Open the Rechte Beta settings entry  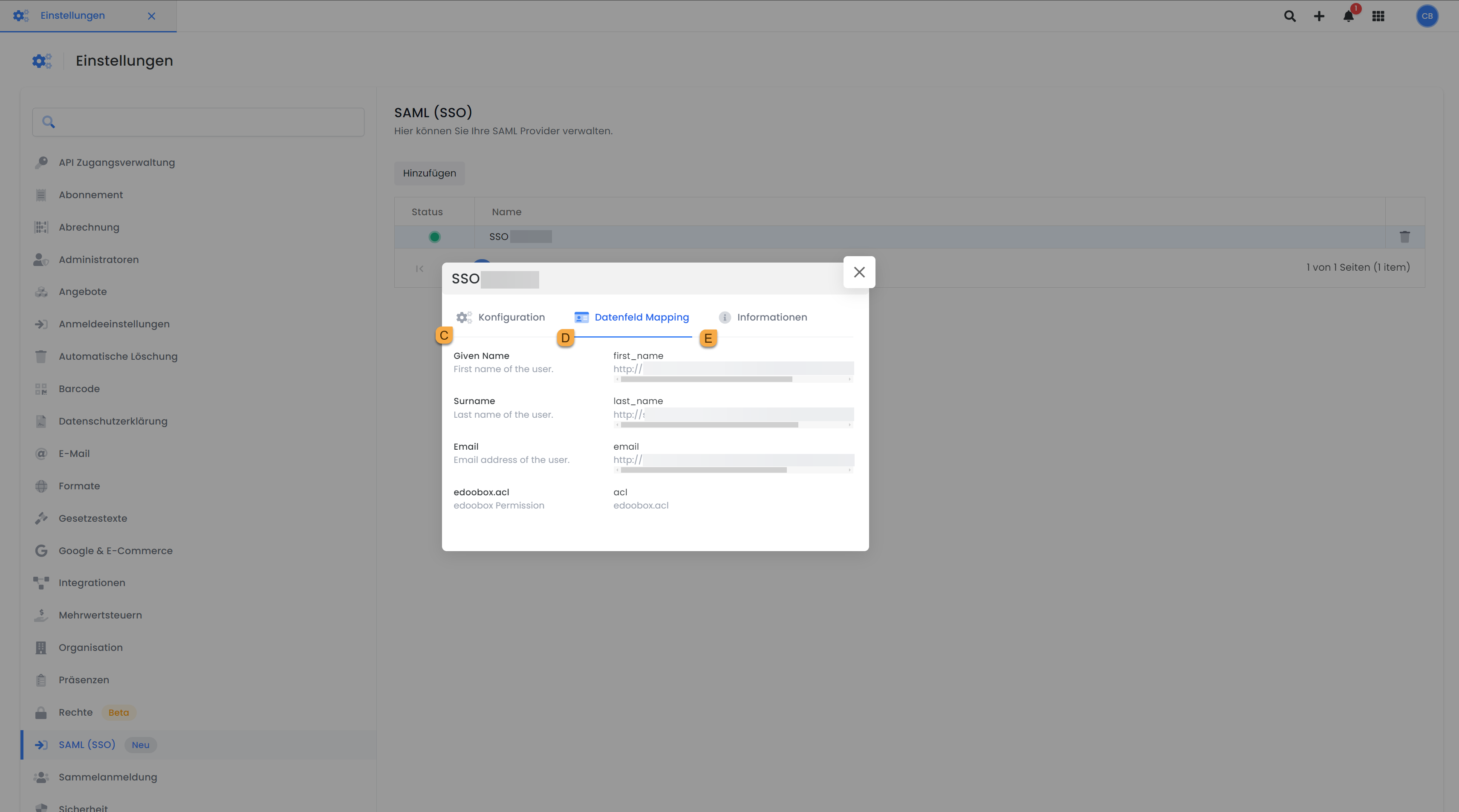tap(75, 712)
